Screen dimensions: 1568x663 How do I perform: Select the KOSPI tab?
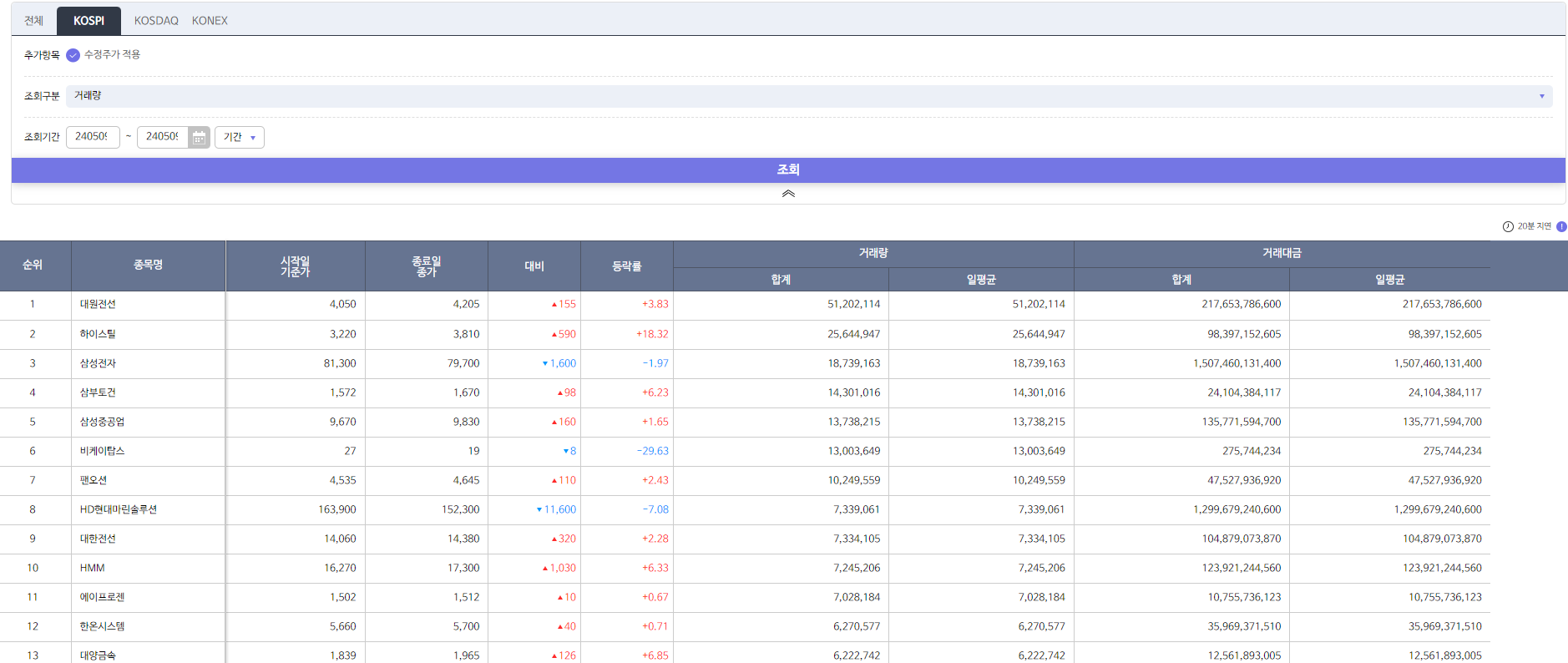(x=89, y=21)
